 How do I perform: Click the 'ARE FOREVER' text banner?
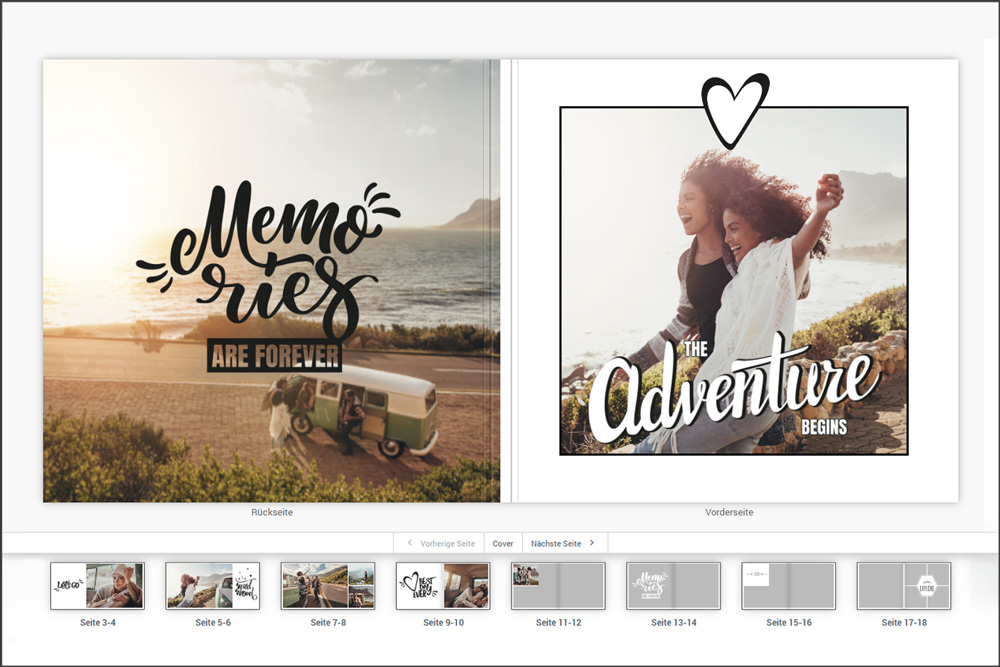pos(275,356)
